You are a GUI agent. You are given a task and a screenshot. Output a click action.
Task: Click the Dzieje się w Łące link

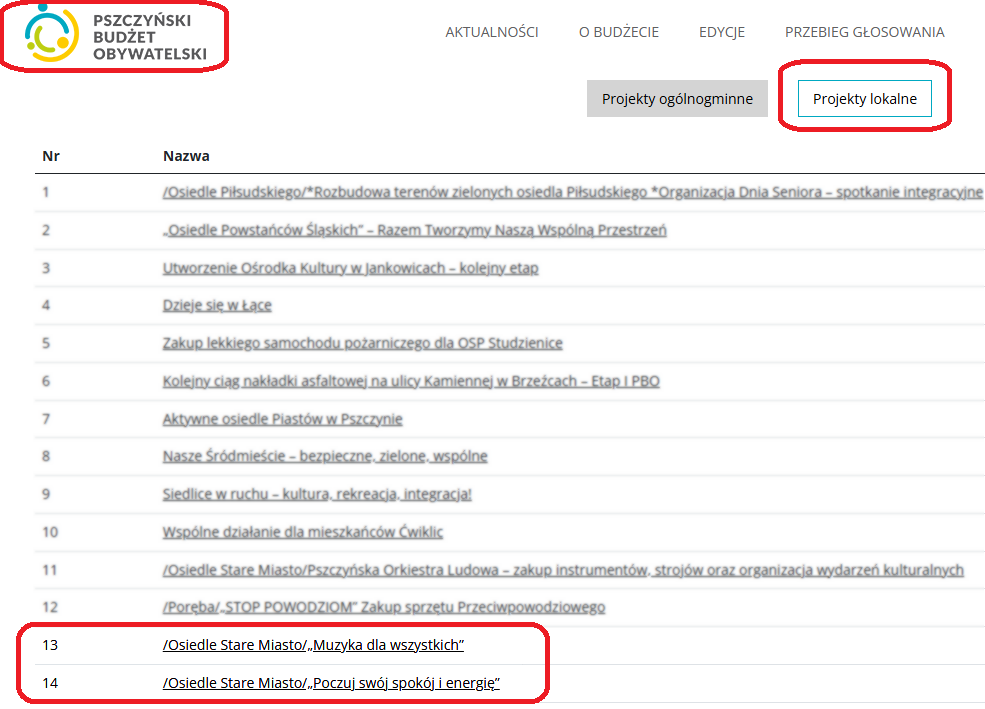click(x=217, y=305)
